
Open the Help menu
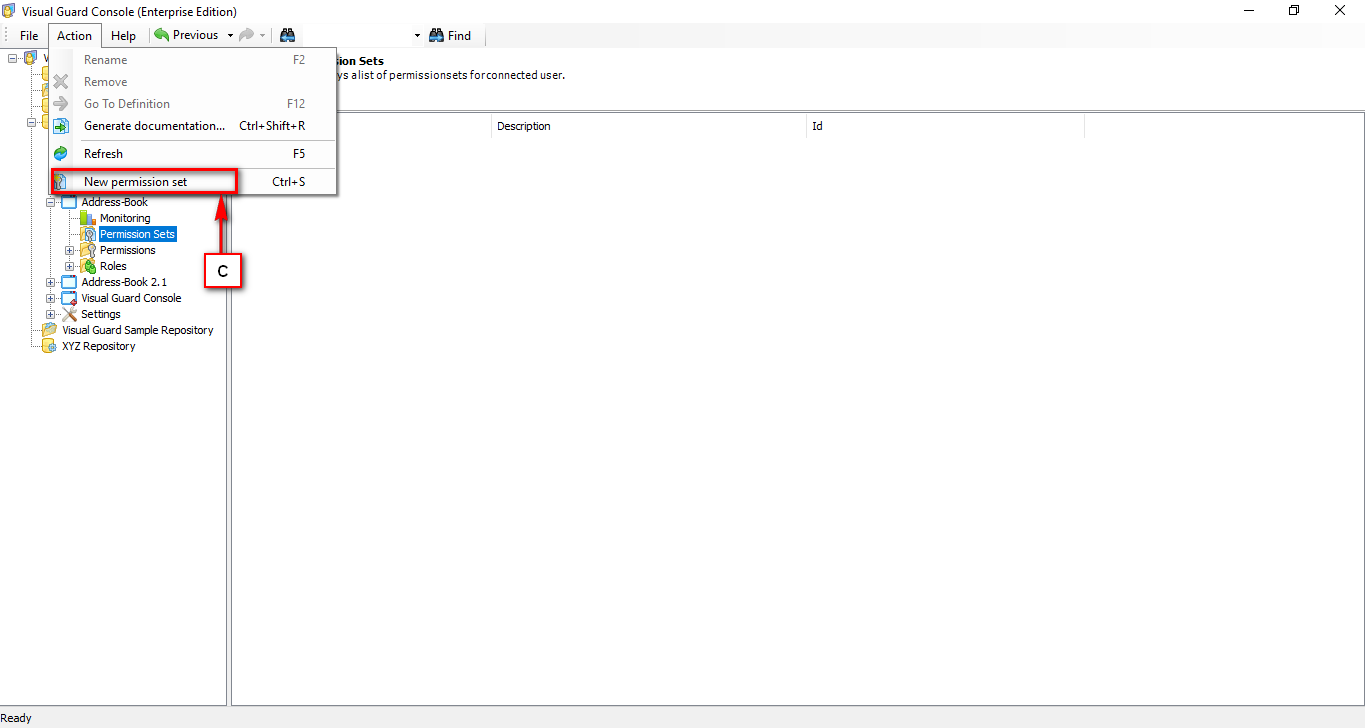[123, 35]
